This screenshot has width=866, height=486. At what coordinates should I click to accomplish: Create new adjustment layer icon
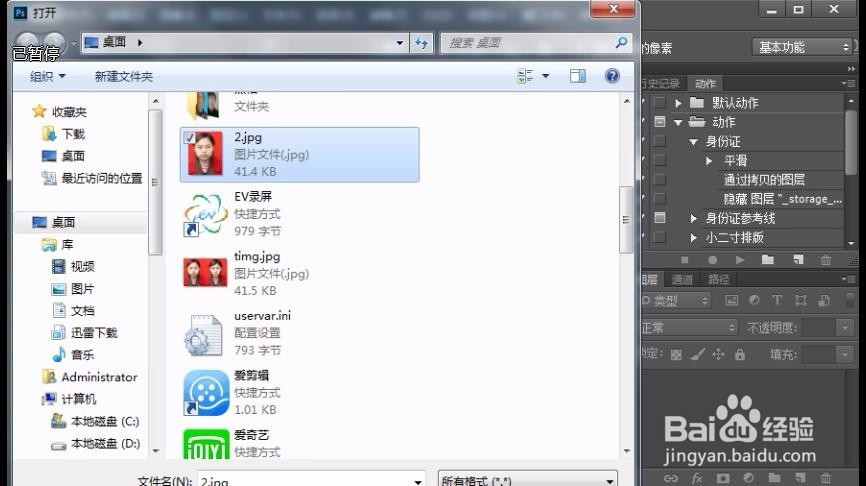tap(749, 478)
